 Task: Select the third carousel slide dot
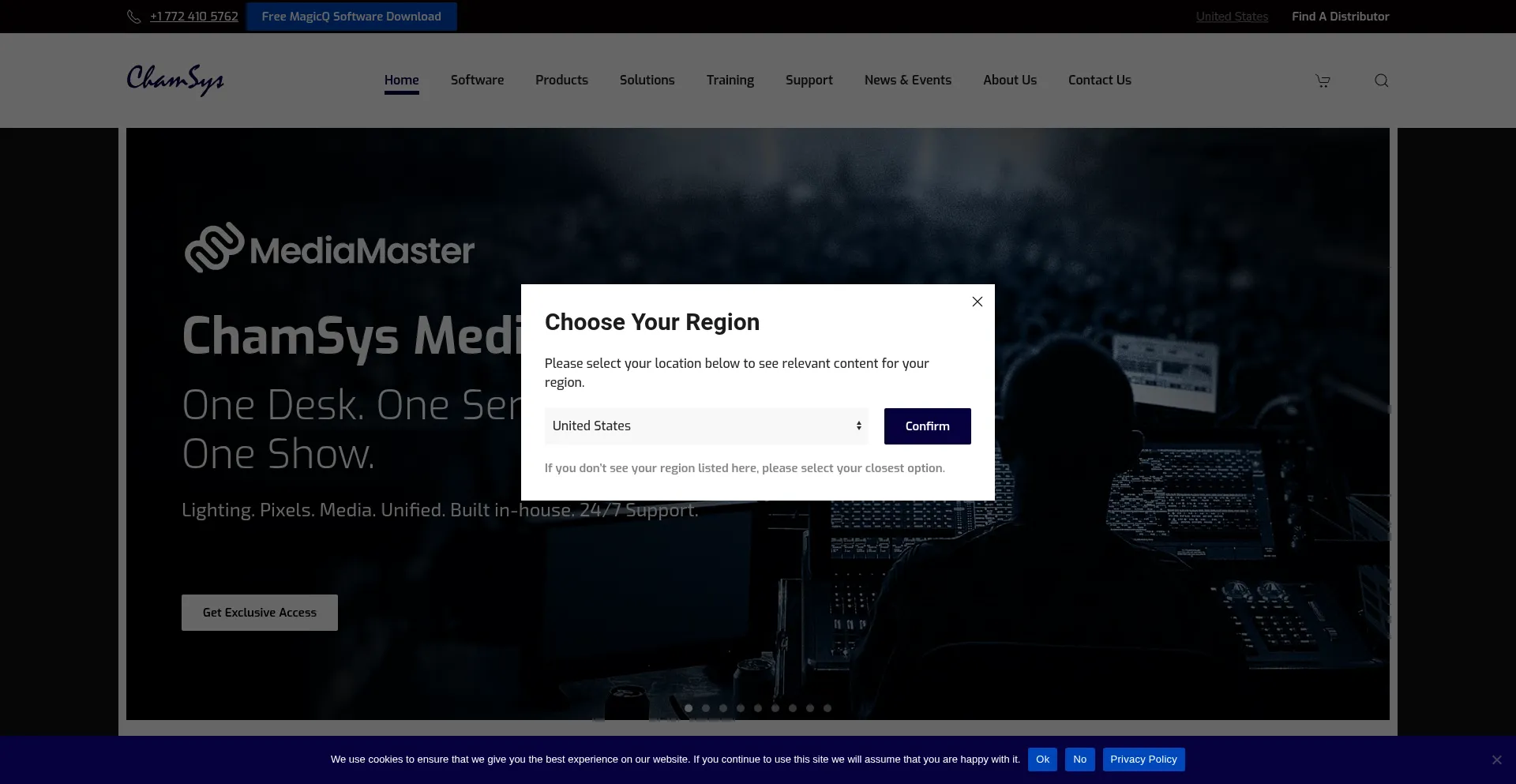tap(723, 708)
